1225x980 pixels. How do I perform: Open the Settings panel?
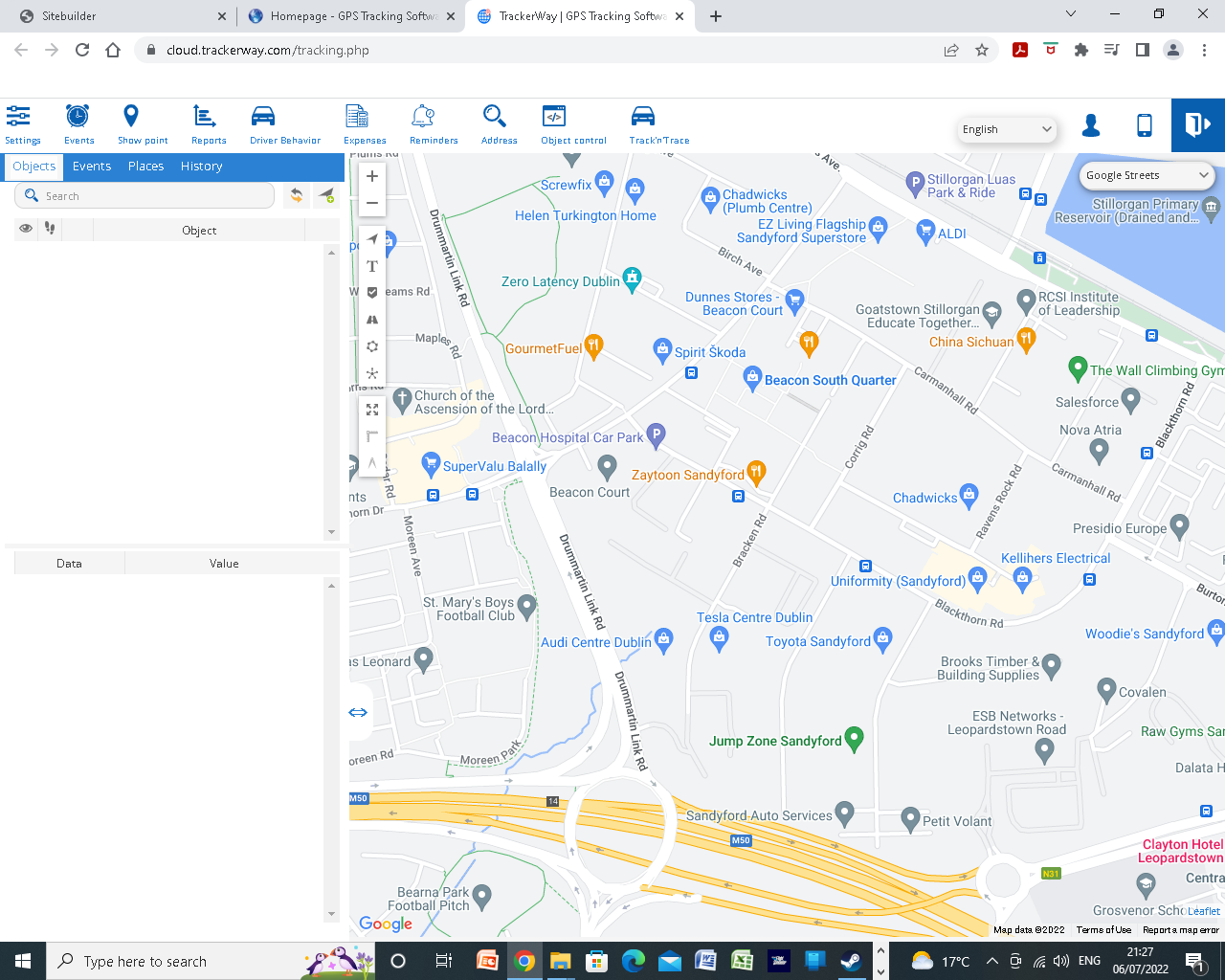click(x=22, y=124)
